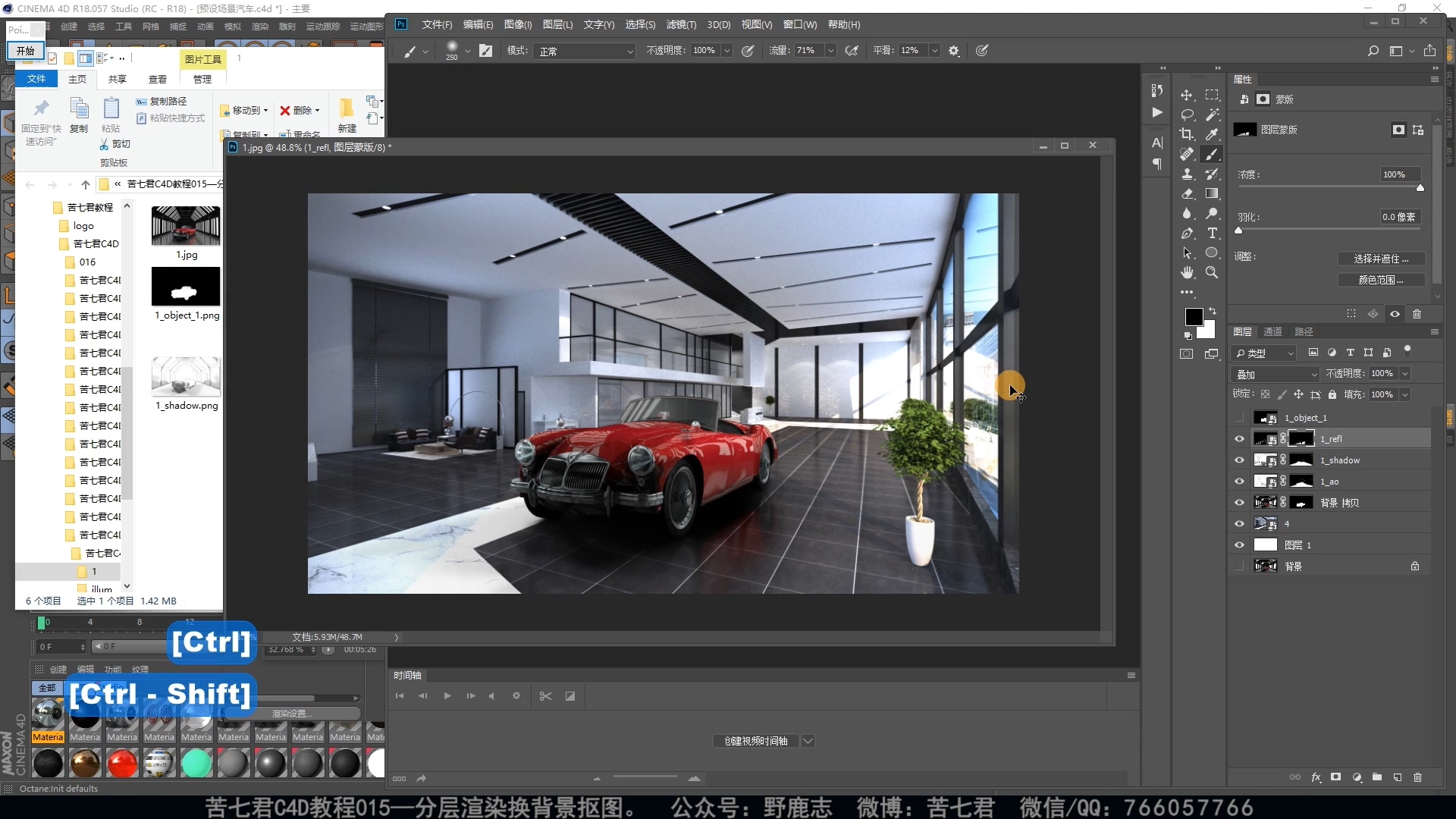Image resolution: width=1456 pixels, height=819 pixels.
Task: Click the 创建视频时间轴 button
Action: tap(756, 741)
